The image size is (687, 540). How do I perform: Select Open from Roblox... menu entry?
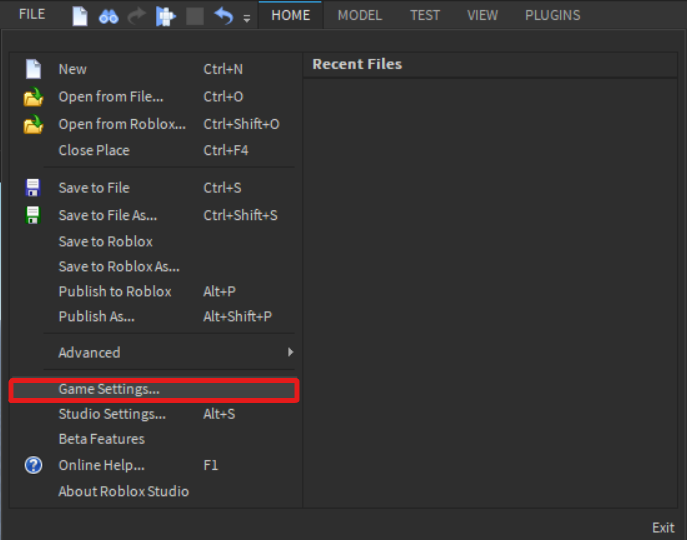[154, 124]
